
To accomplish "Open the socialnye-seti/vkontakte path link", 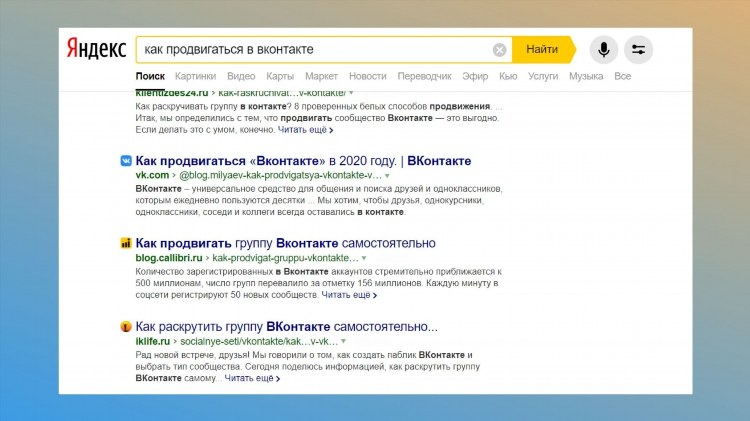I will tap(259, 341).
